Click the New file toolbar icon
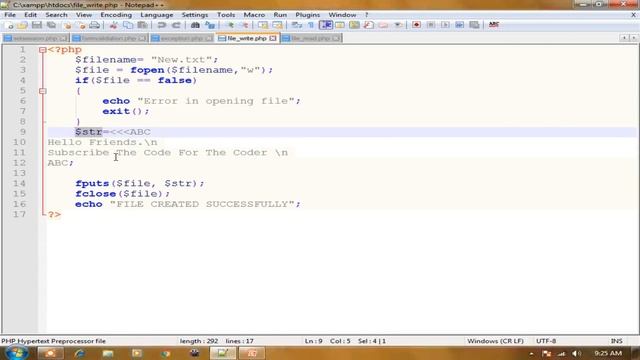Image resolution: width=640 pixels, height=360 pixels. (x=9, y=25)
